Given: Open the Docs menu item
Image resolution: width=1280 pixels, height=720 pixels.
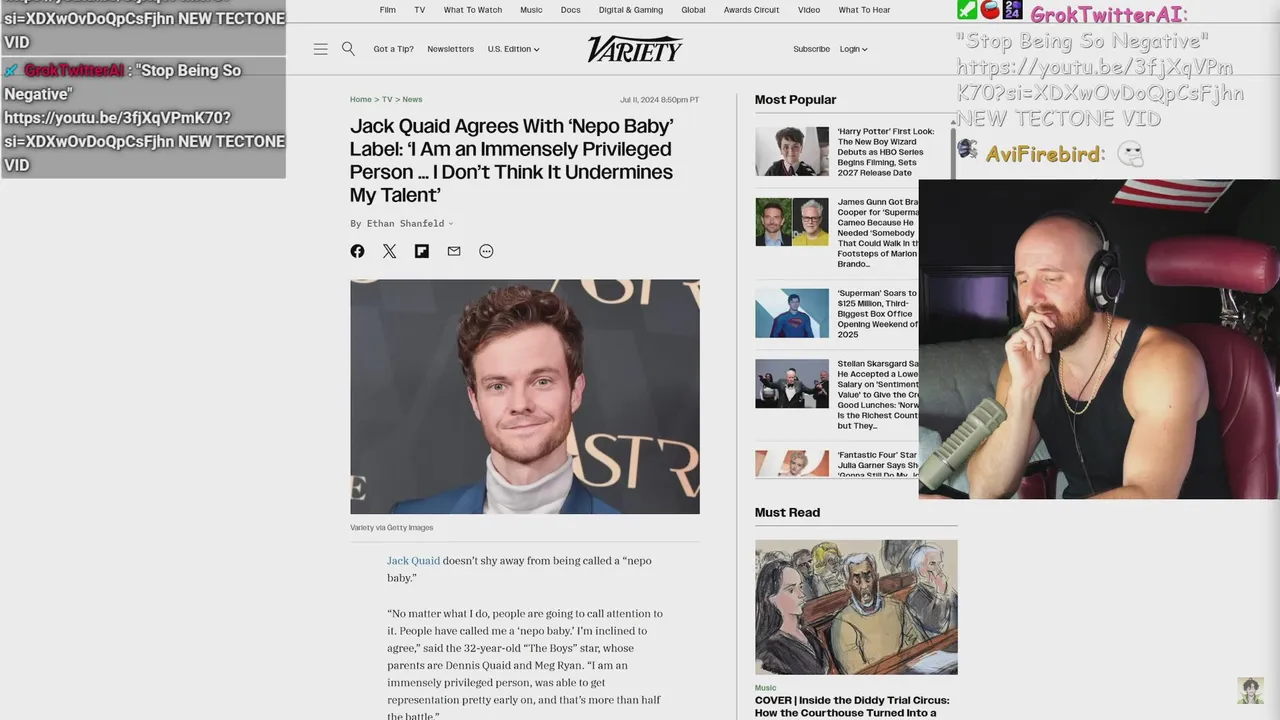Looking at the screenshot, I should coord(571,10).
